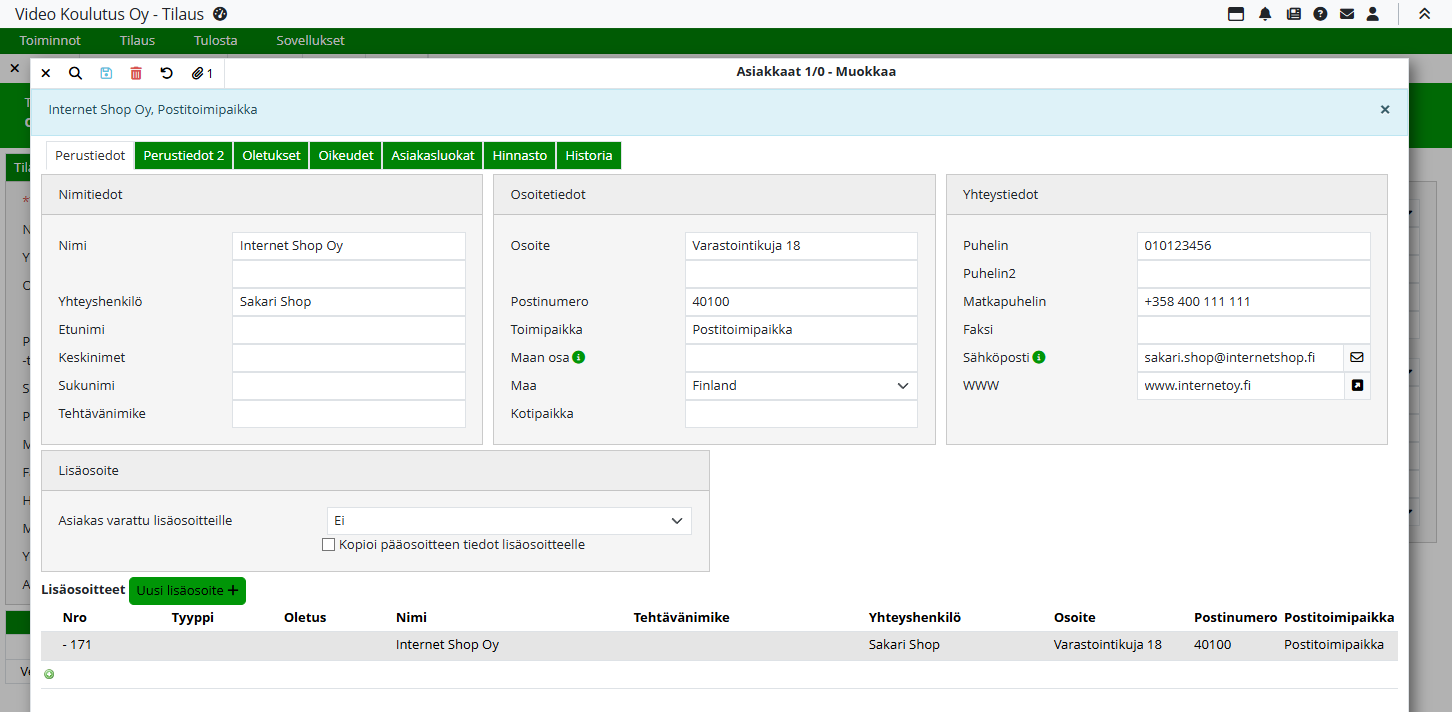Send email via envelope icon beside Sähköposti

tap(1357, 357)
